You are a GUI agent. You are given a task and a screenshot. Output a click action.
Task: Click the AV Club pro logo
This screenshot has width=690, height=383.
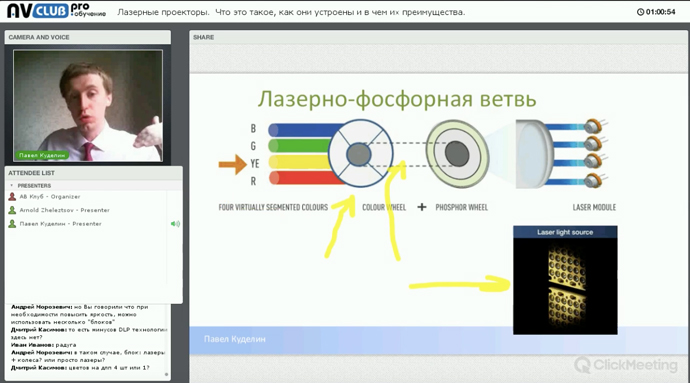(x=56, y=10)
